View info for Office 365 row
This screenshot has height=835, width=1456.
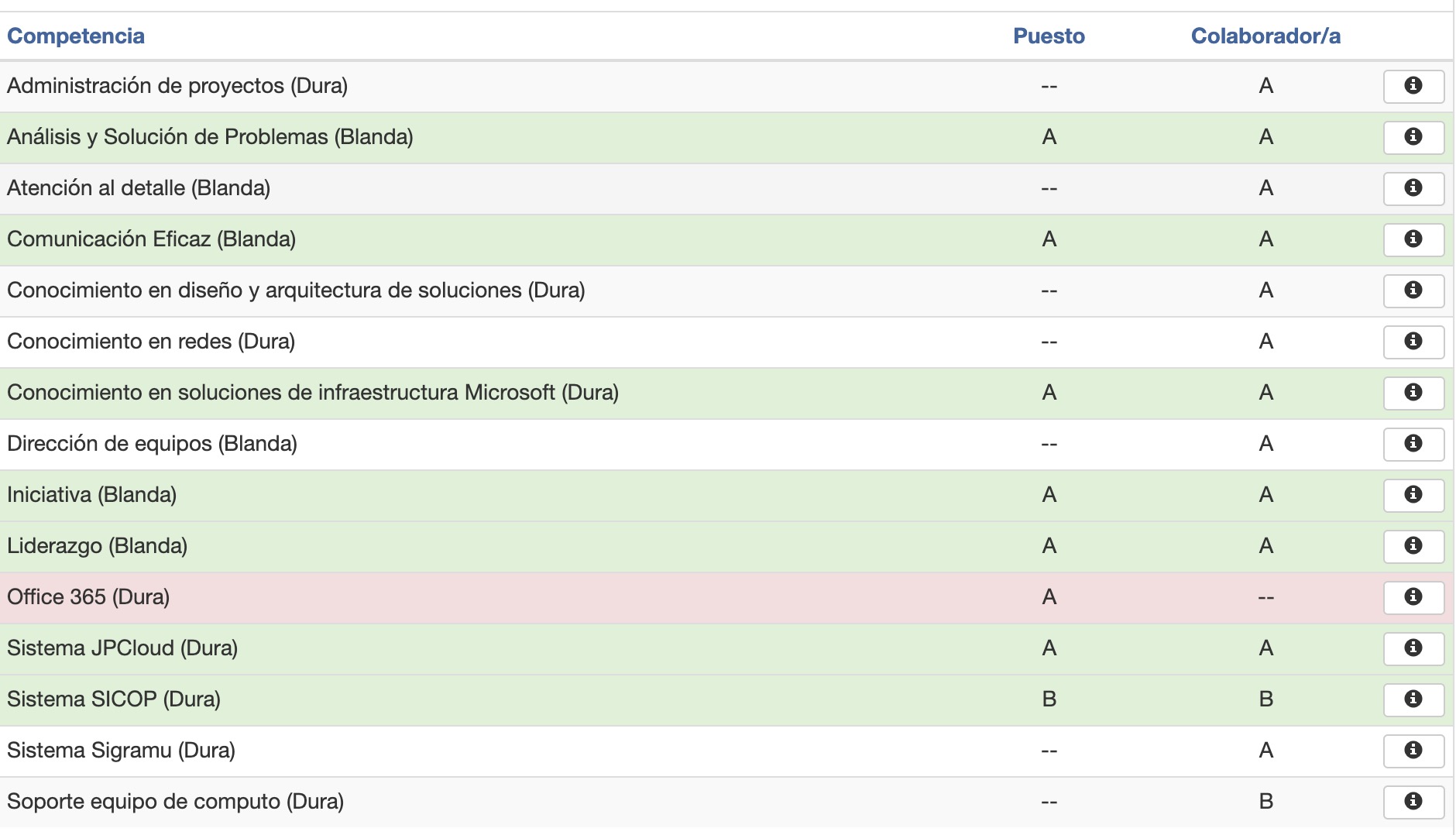1413,597
